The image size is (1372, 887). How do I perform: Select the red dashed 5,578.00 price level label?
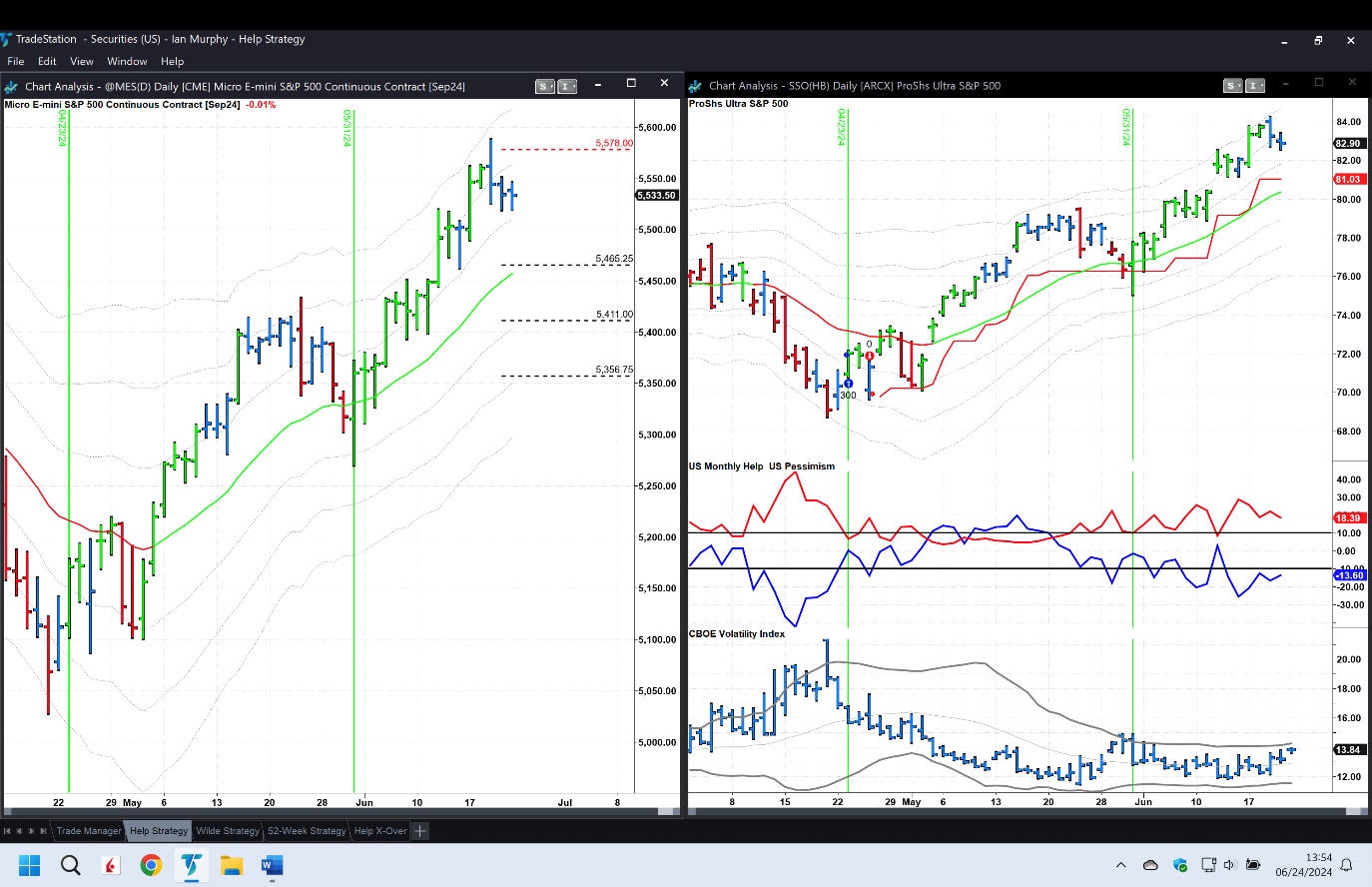(x=614, y=143)
